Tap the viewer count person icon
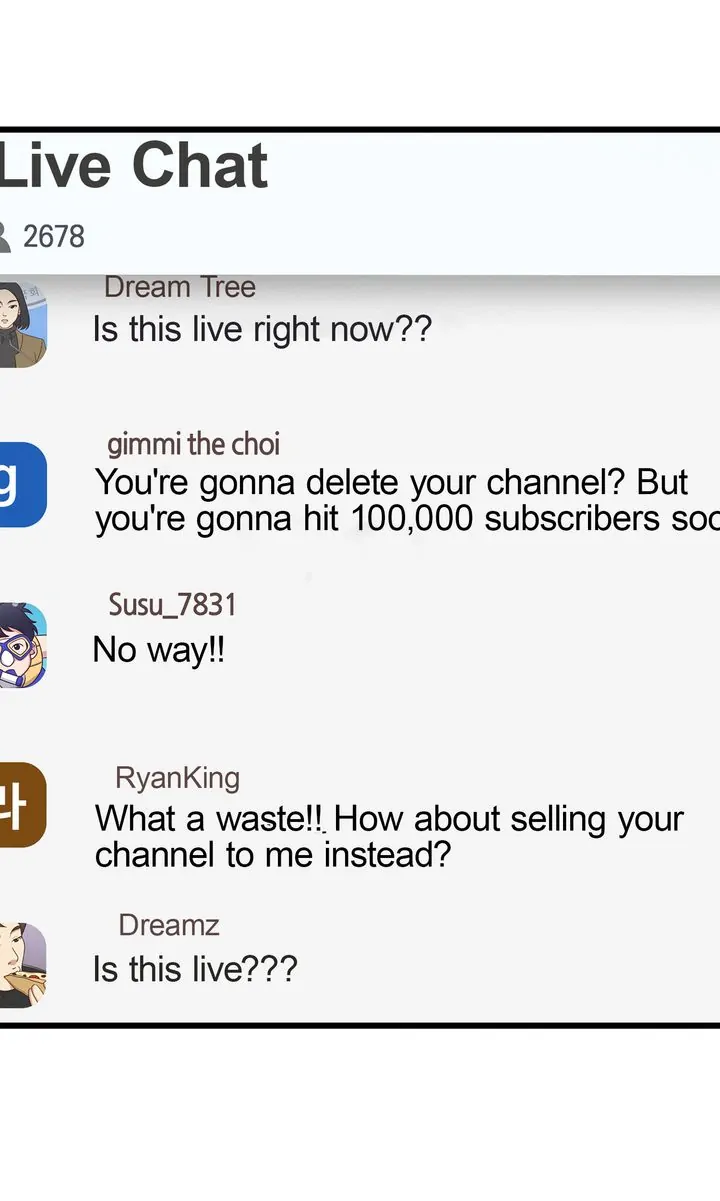The height and width of the screenshot is (1201, 720). tap(5, 237)
